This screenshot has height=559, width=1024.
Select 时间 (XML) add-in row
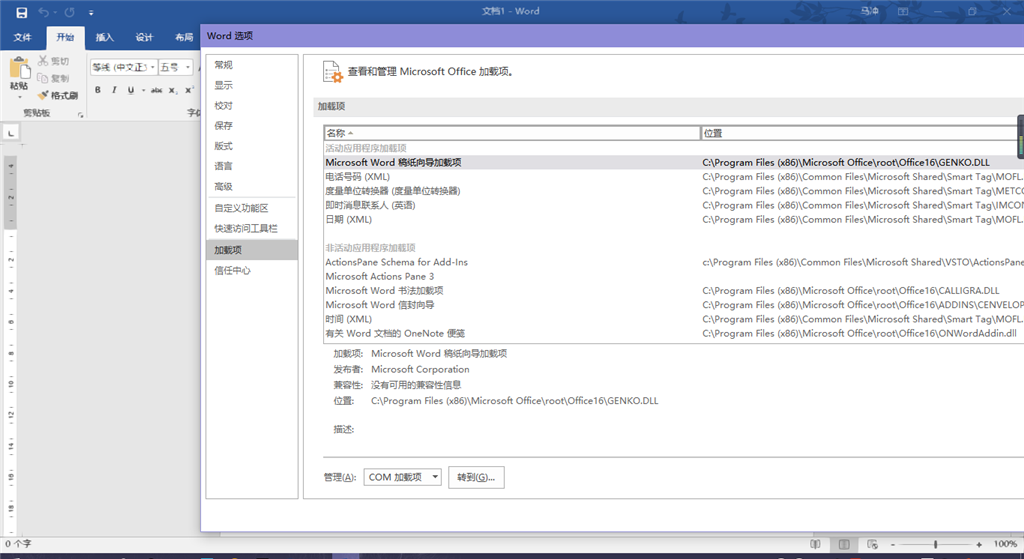click(673, 319)
